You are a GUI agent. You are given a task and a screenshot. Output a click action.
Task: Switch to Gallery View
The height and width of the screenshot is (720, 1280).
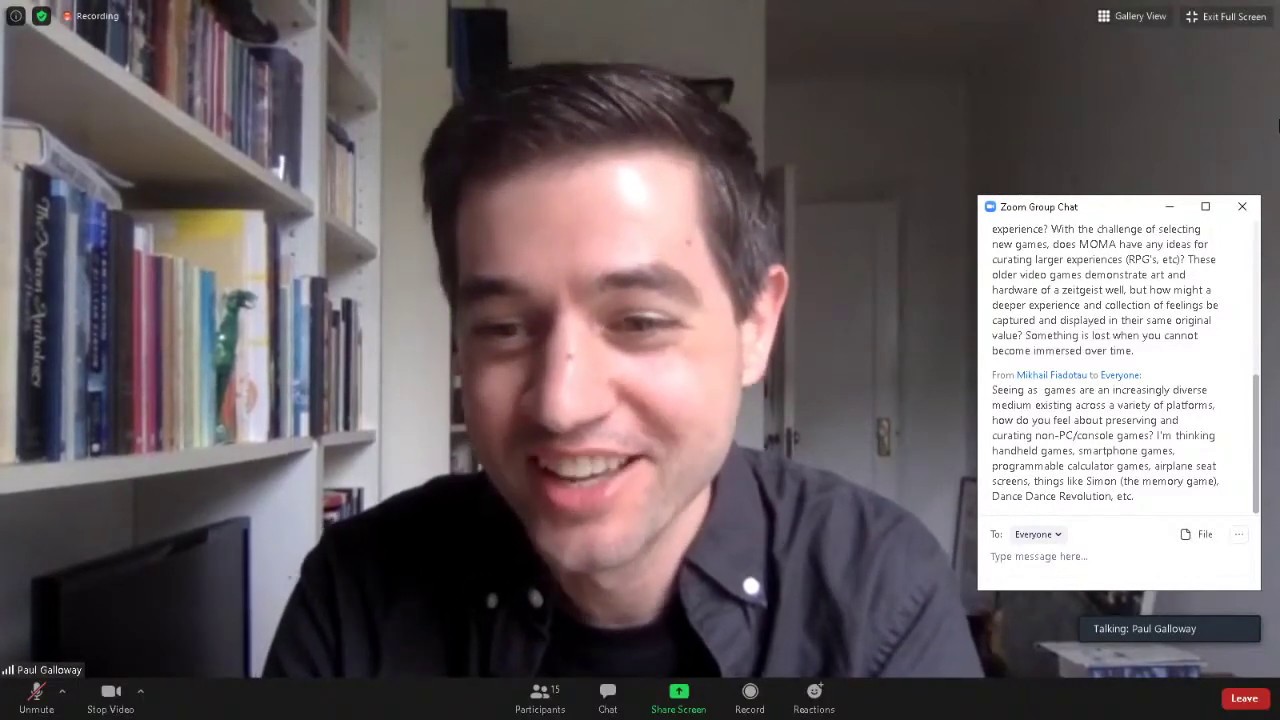(x=1132, y=16)
